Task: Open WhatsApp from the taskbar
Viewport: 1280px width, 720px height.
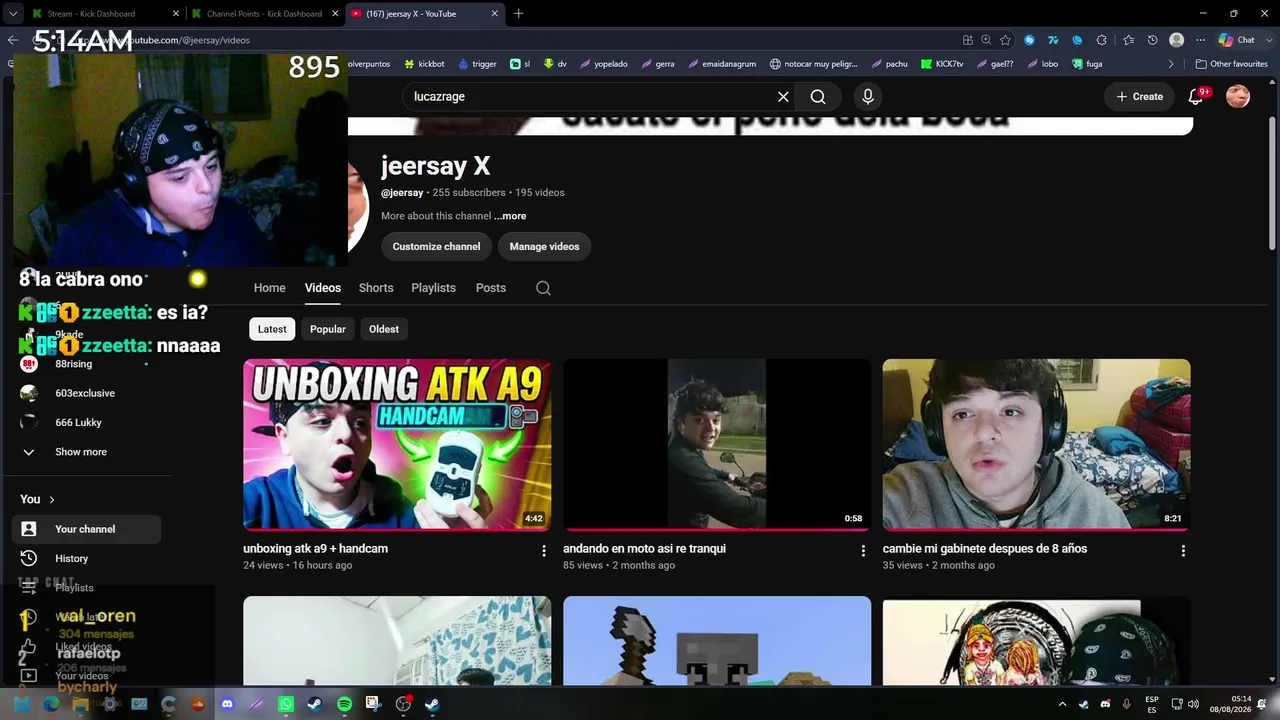Action: [286, 704]
